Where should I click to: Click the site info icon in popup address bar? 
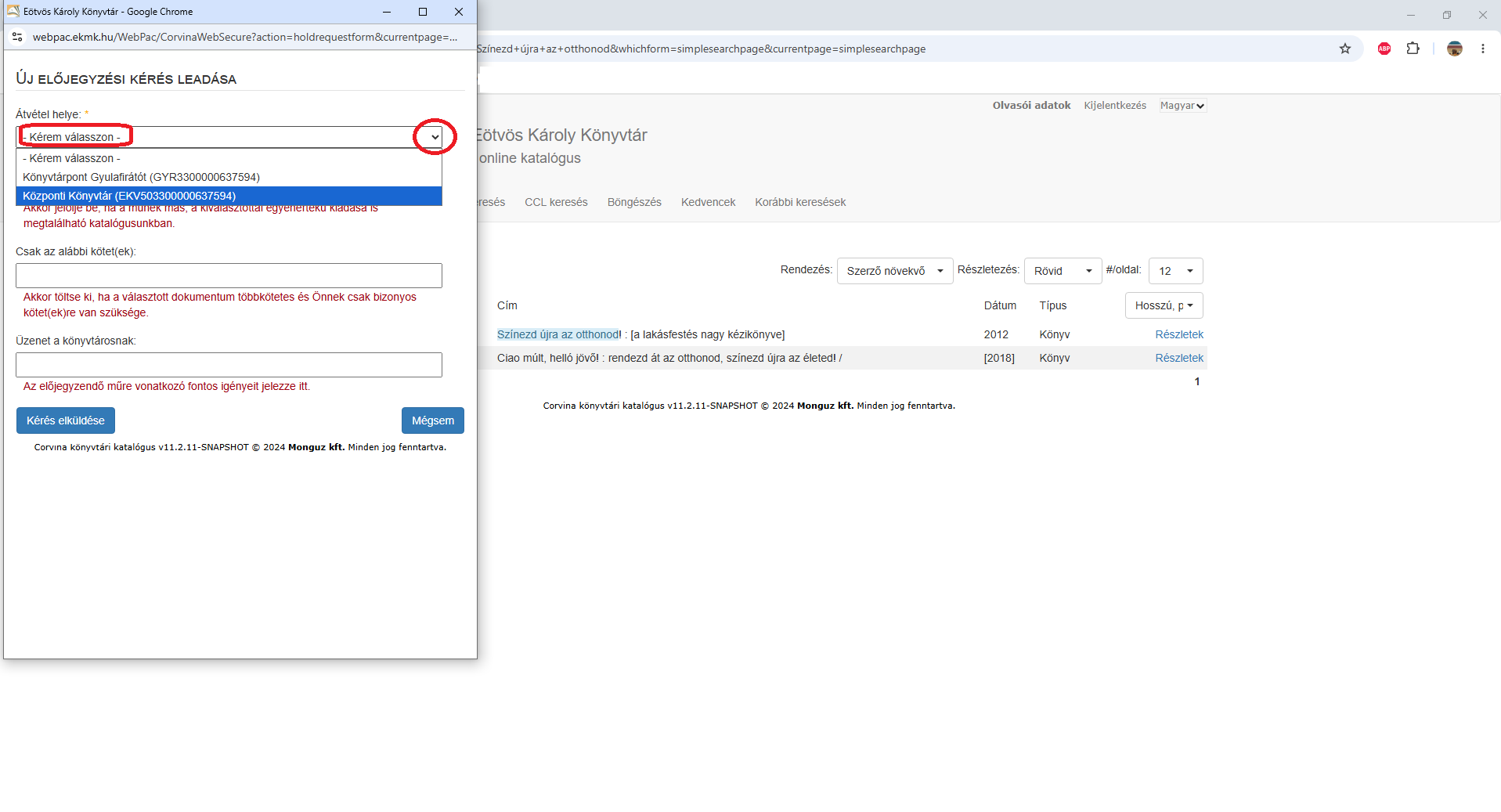(17, 37)
